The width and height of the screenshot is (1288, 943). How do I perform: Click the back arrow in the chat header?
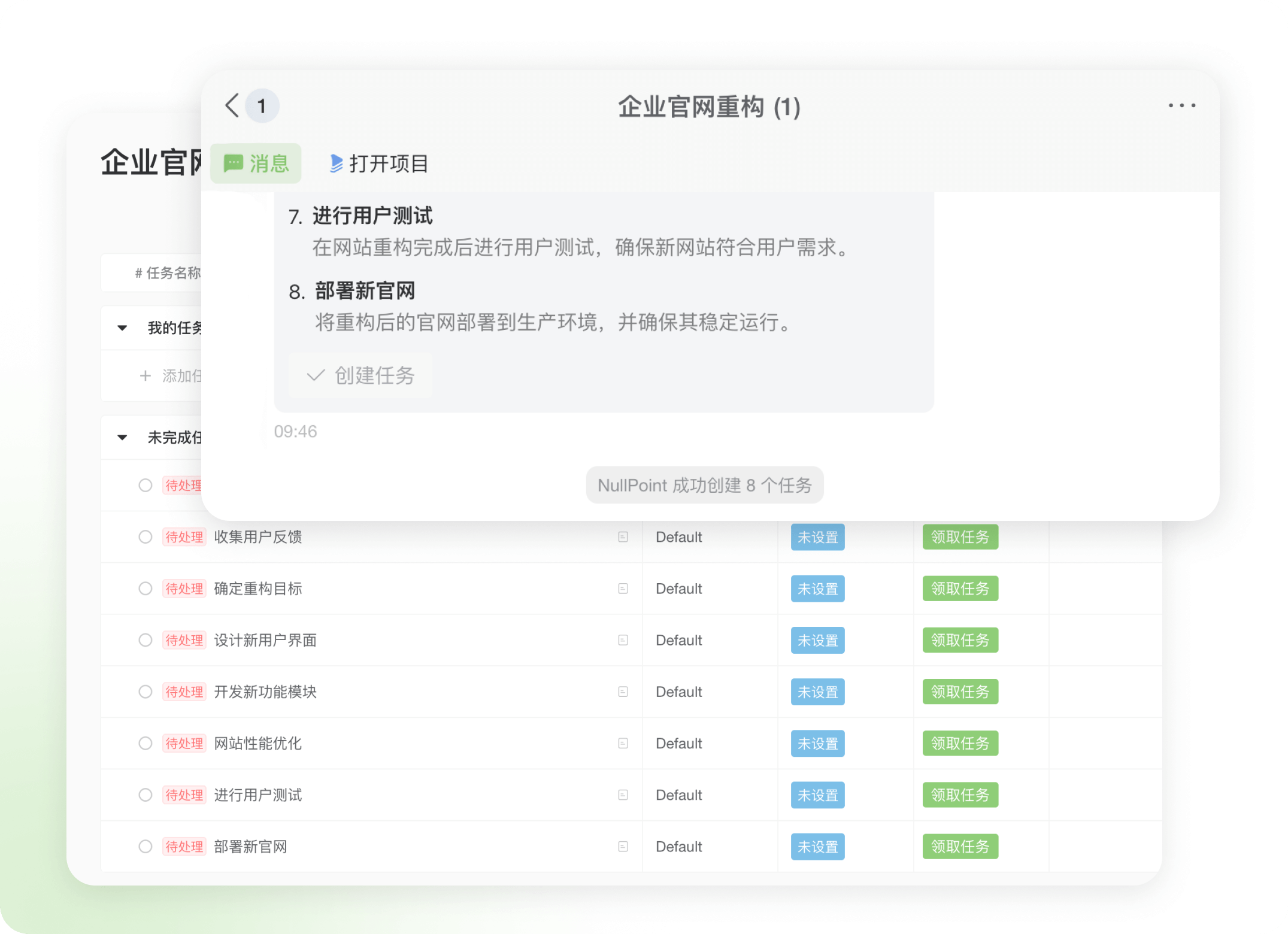click(232, 105)
